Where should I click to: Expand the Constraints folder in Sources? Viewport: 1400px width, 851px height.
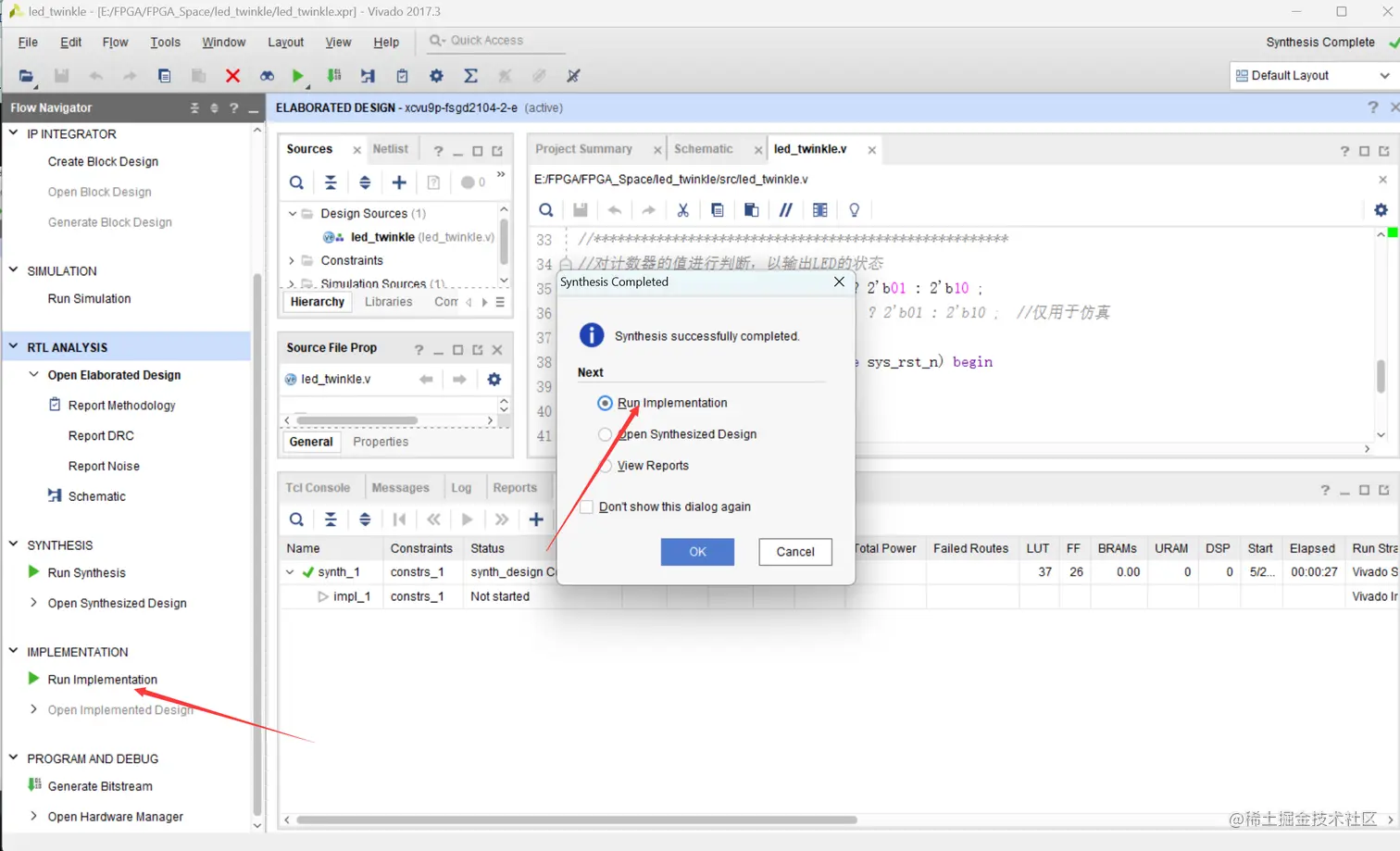[292, 260]
